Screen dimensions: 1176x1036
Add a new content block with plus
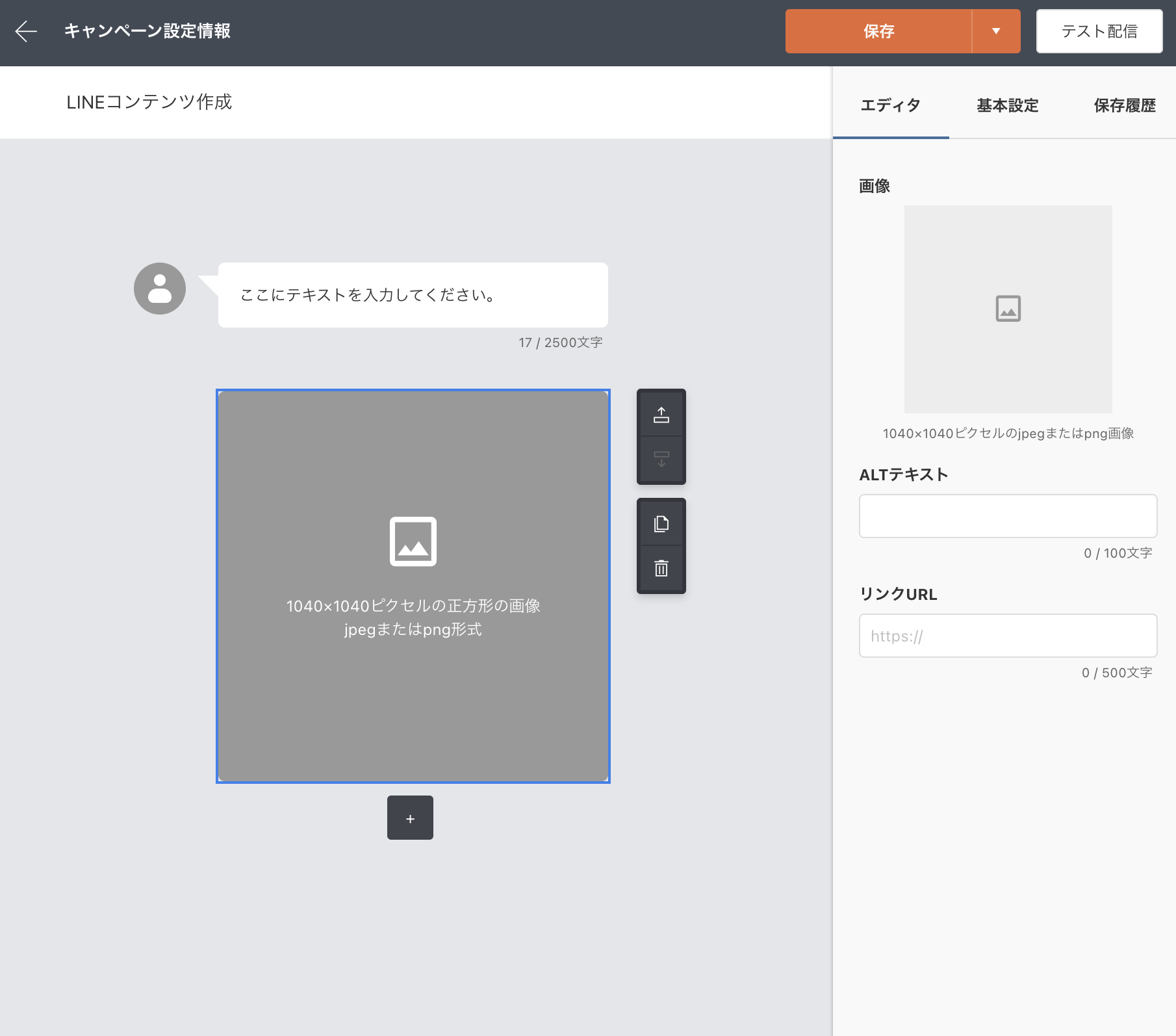(x=410, y=818)
